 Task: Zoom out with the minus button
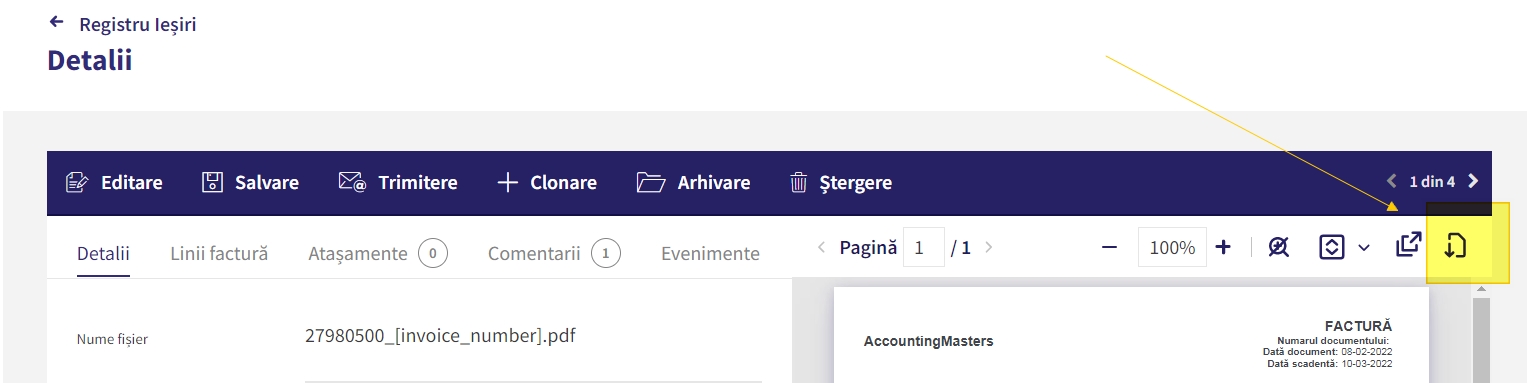1109,247
